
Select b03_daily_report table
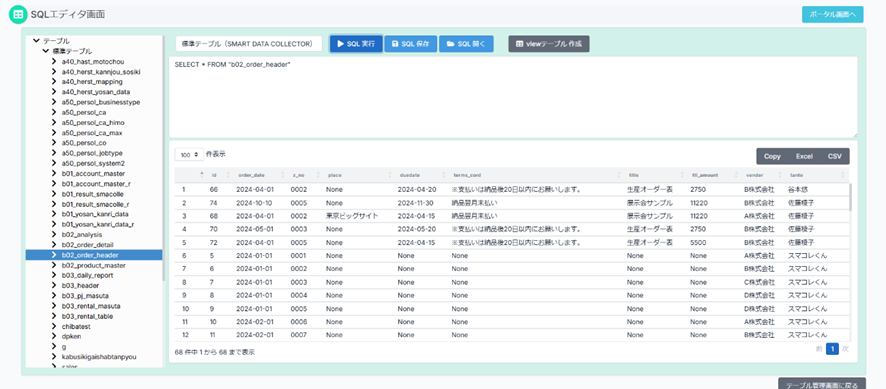coord(87,275)
